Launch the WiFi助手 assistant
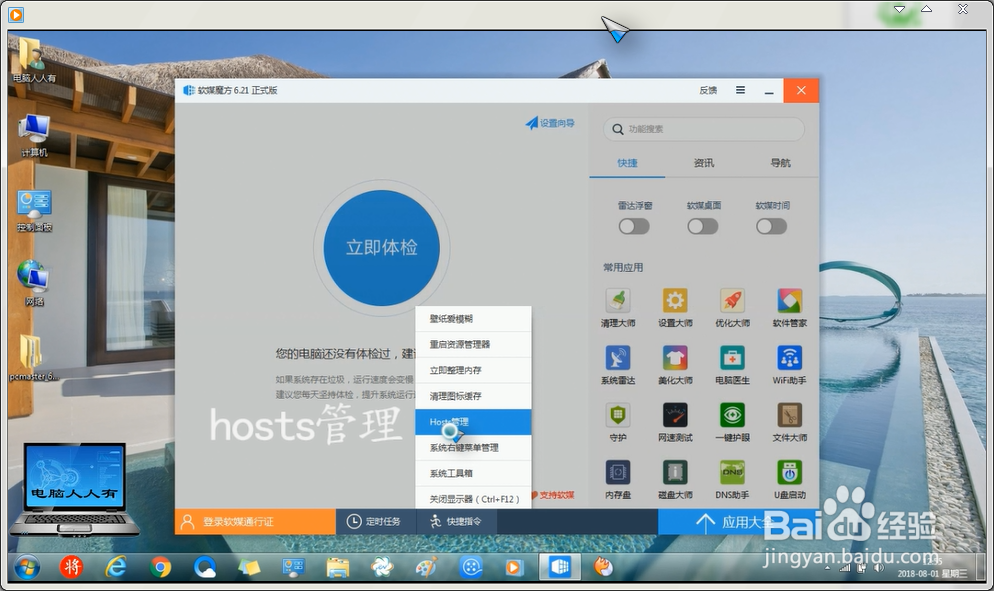Image resolution: width=994 pixels, height=591 pixels. tap(789, 365)
